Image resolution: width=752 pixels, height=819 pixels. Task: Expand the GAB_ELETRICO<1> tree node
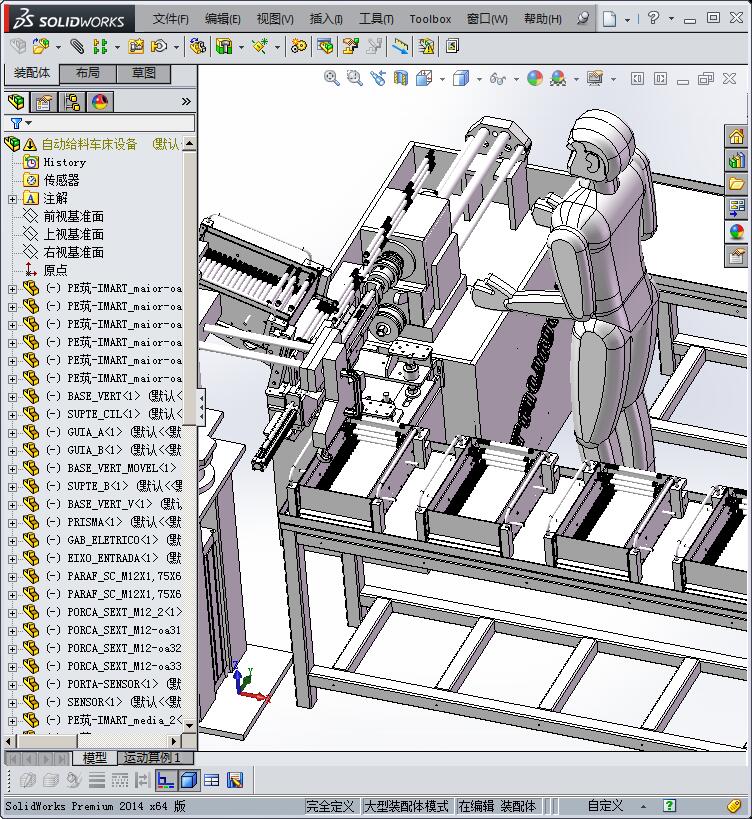point(12,540)
